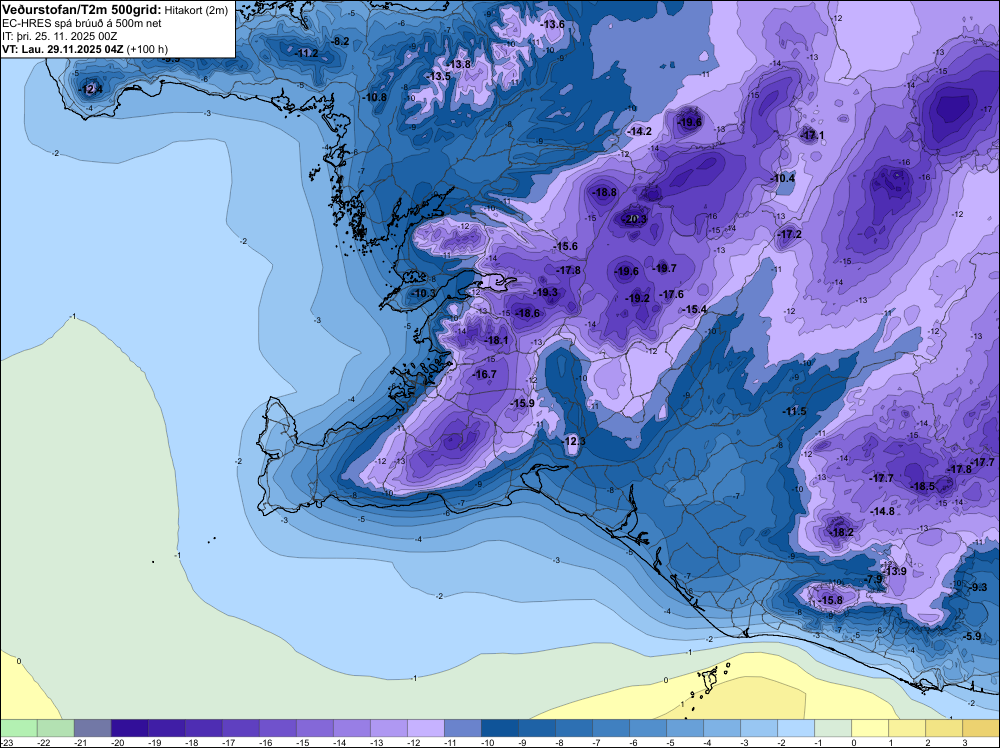Click the -10.4 temperature label

[783, 179]
